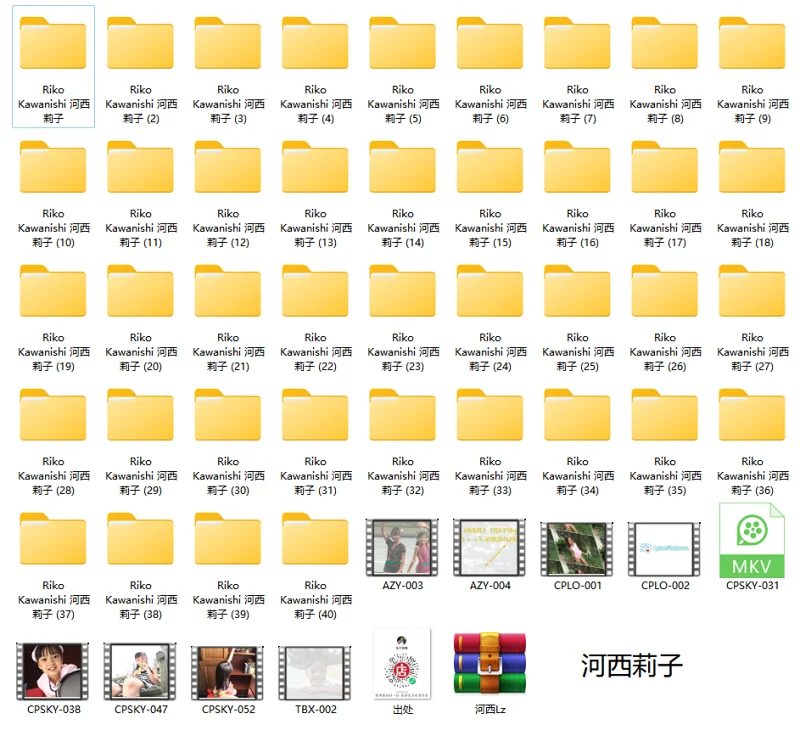
Task: Select the CPSKY-031 MKV file icon
Action: [751, 540]
